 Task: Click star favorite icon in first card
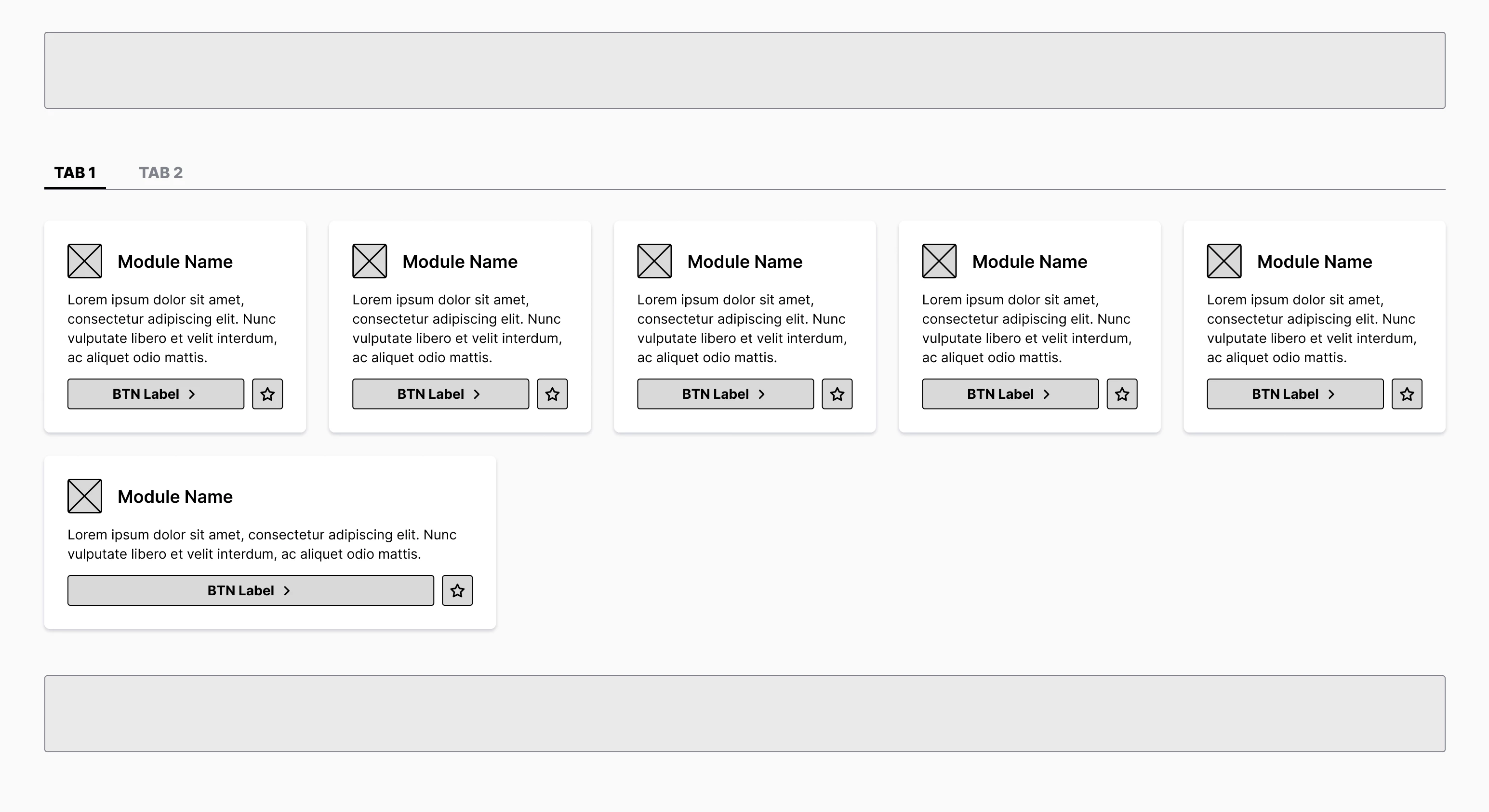[267, 394]
